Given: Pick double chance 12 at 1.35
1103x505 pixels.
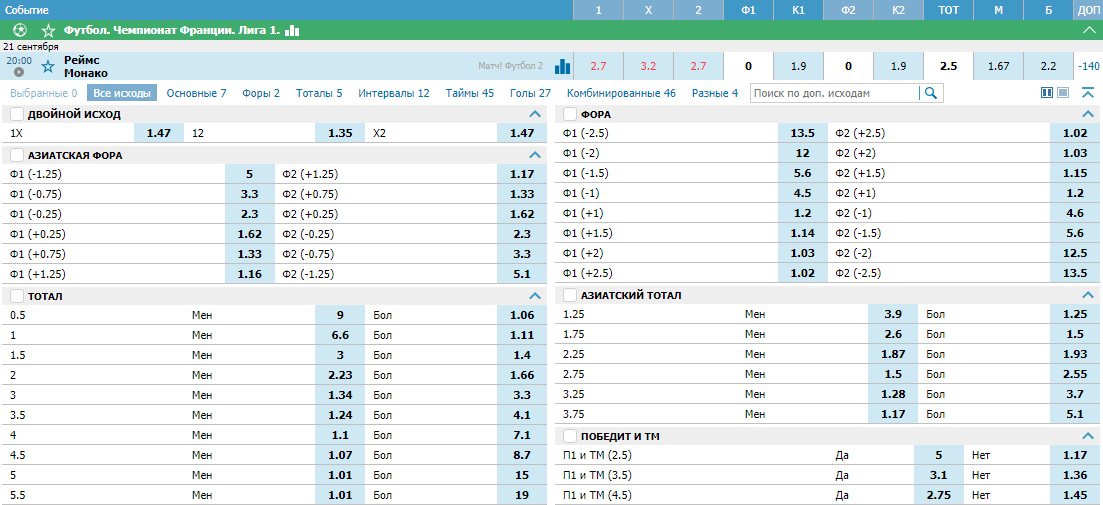Looking at the screenshot, I should (x=340, y=132).
